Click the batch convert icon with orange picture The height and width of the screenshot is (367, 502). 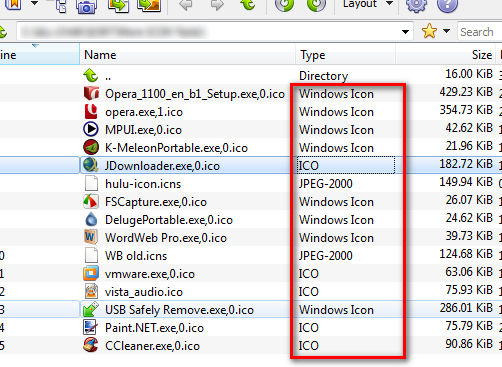pos(149,5)
